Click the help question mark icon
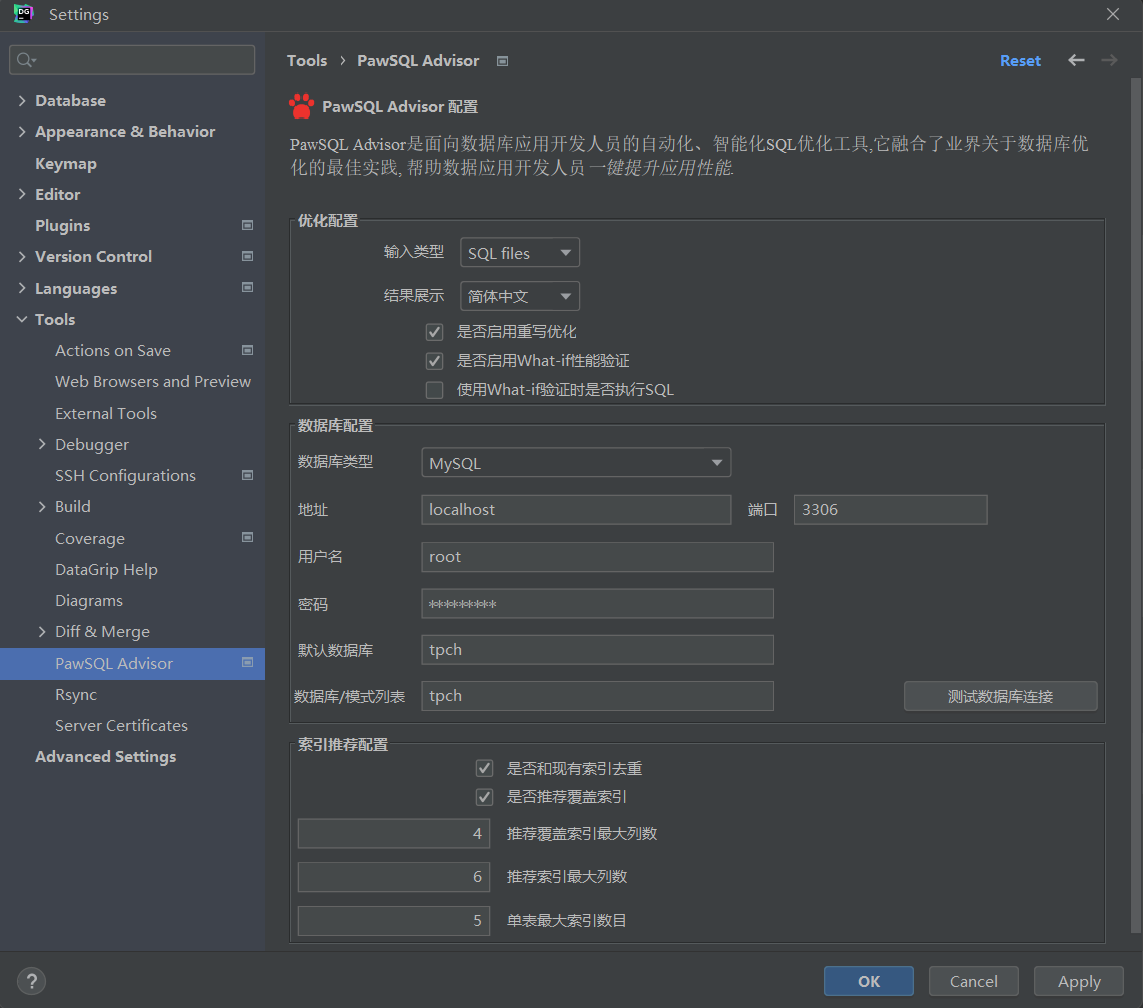1143x1008 pixels. pyautogui.click(x=32, y=981)
